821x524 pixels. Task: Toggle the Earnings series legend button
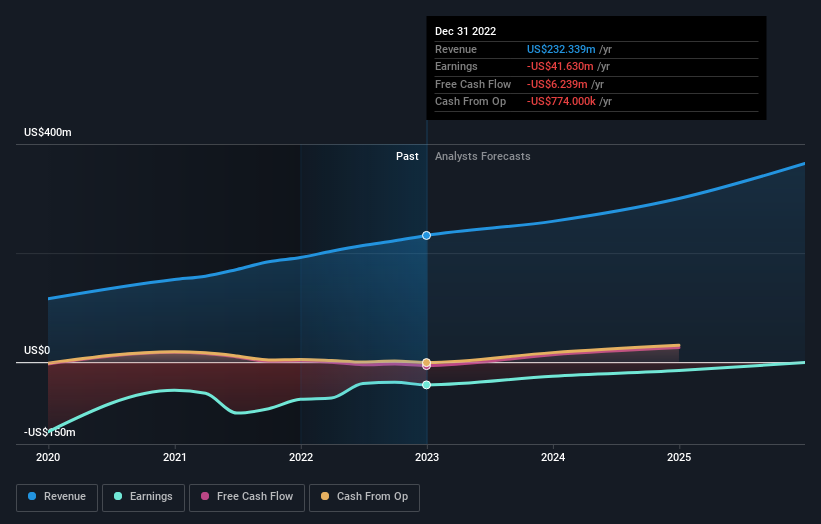[x=143, y=497]
